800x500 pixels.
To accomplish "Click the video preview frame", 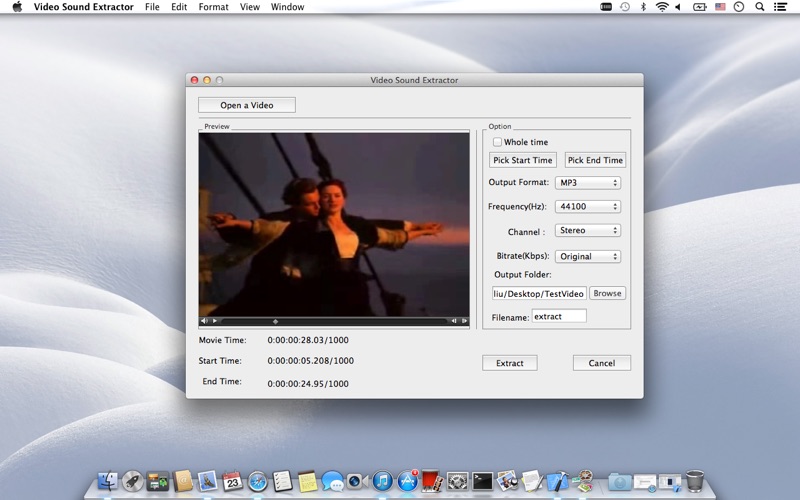I will (x=334, y=224).
